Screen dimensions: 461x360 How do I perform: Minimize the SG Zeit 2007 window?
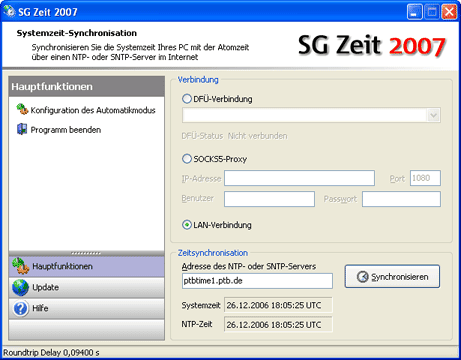point(414,12)
